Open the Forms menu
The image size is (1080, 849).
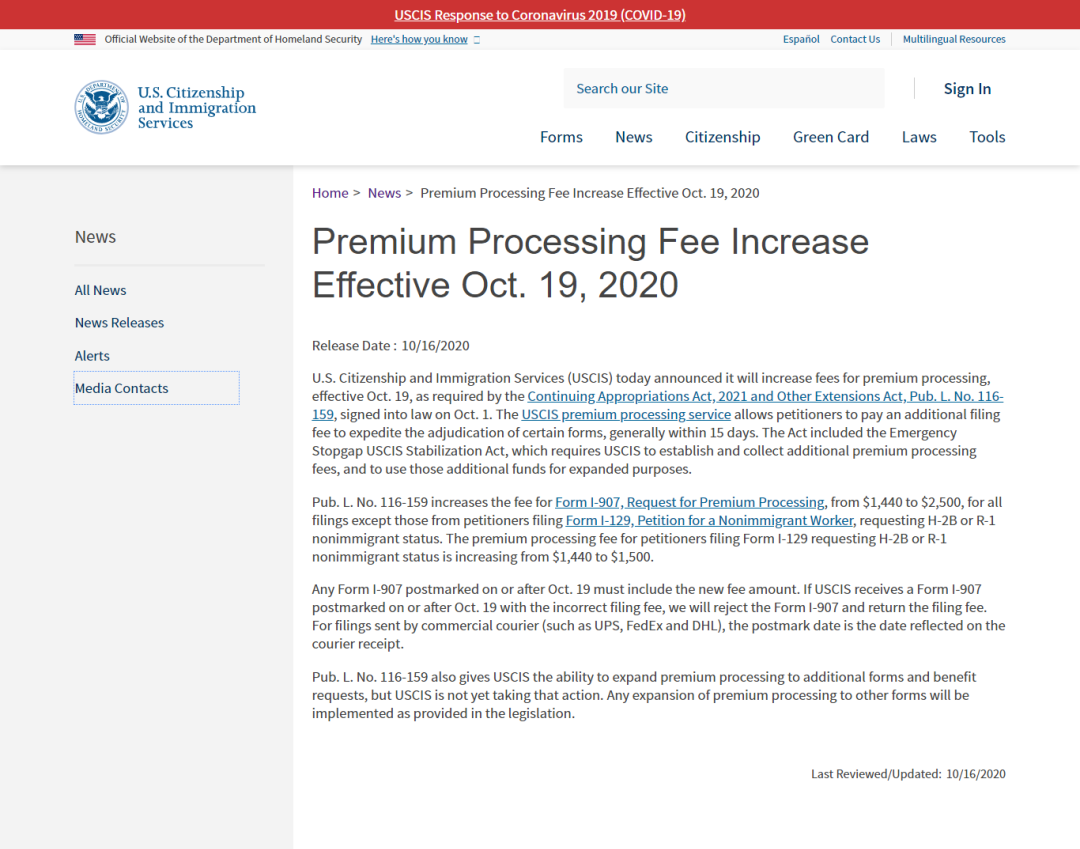point(561,137)
